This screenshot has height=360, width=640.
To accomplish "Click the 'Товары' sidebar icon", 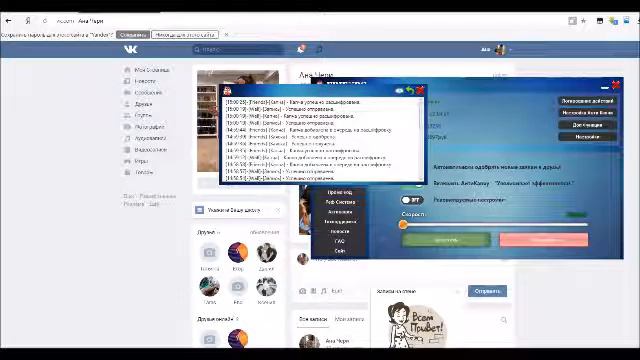I will pos(127,173).
